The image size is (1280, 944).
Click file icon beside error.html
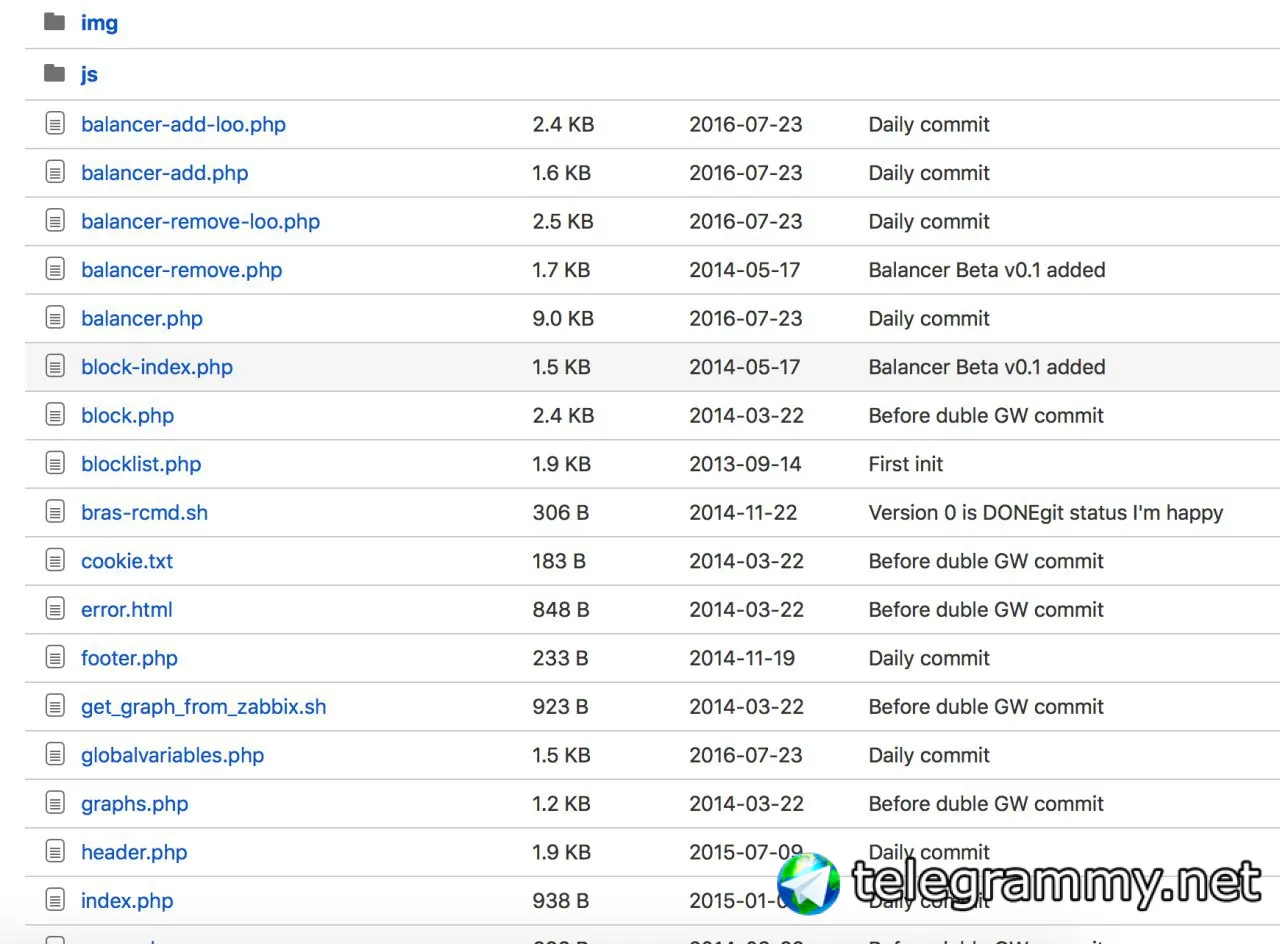[55, 609]
